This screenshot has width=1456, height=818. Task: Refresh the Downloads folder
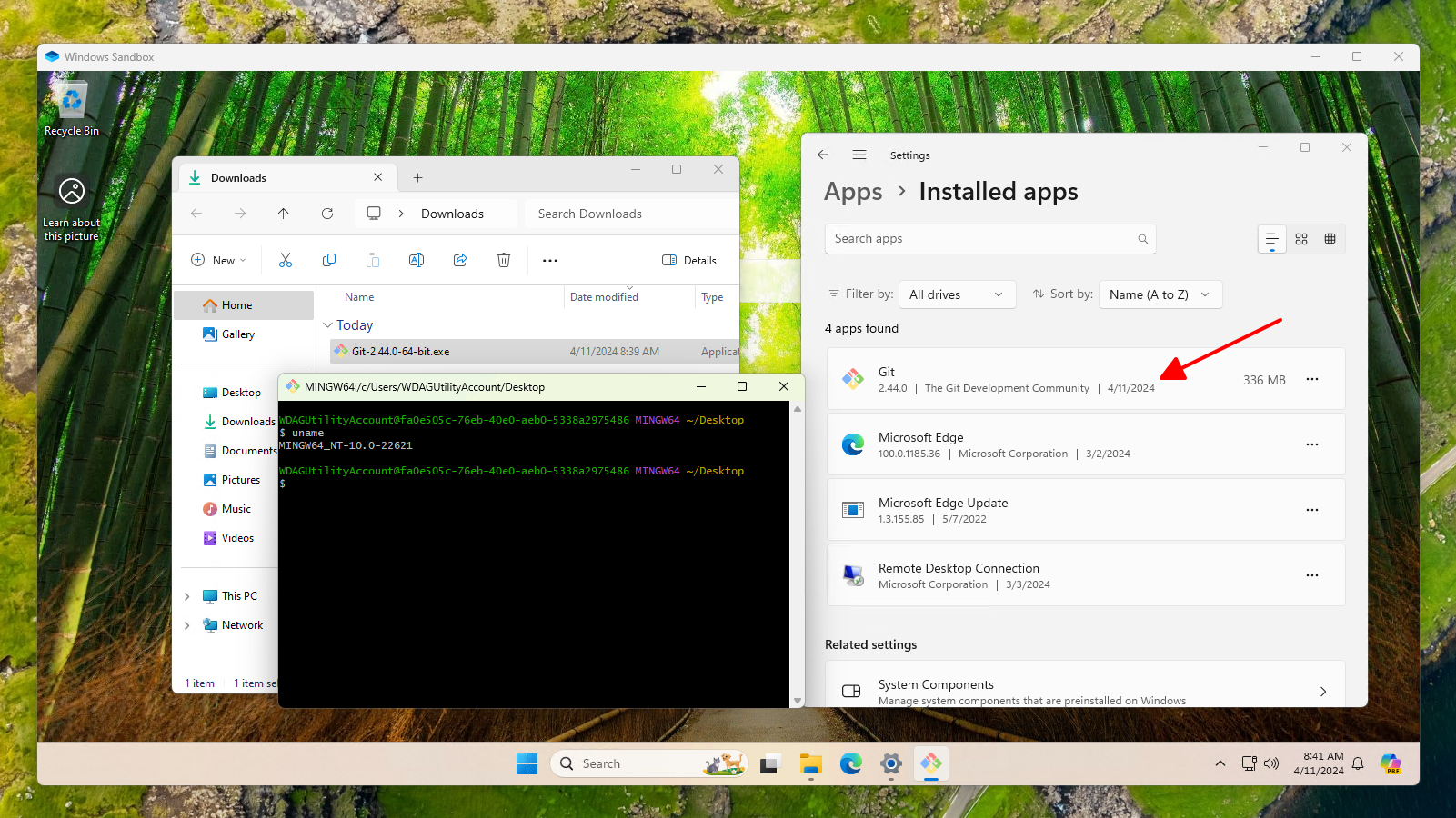pyautogui.click(x=327, y=214)
